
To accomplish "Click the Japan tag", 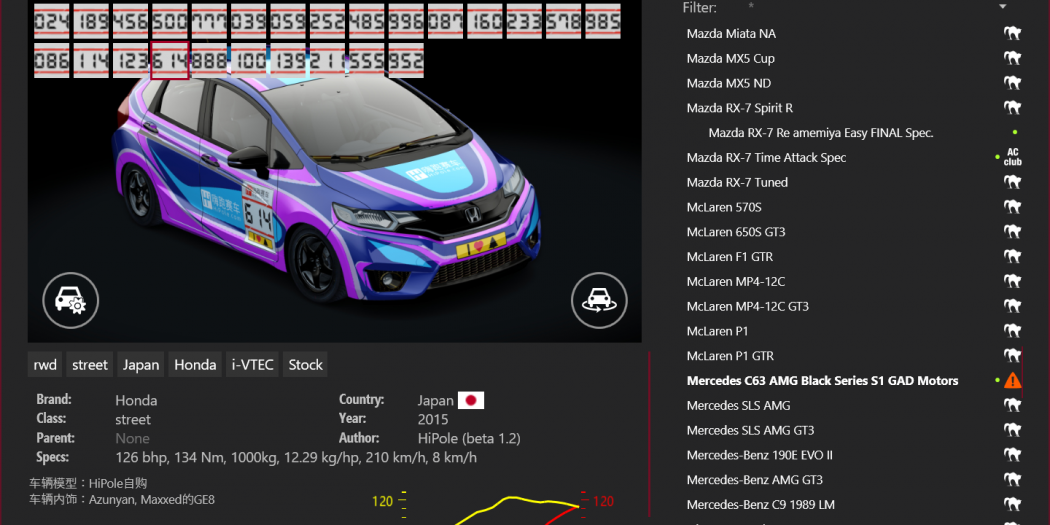I will (141, 364).
